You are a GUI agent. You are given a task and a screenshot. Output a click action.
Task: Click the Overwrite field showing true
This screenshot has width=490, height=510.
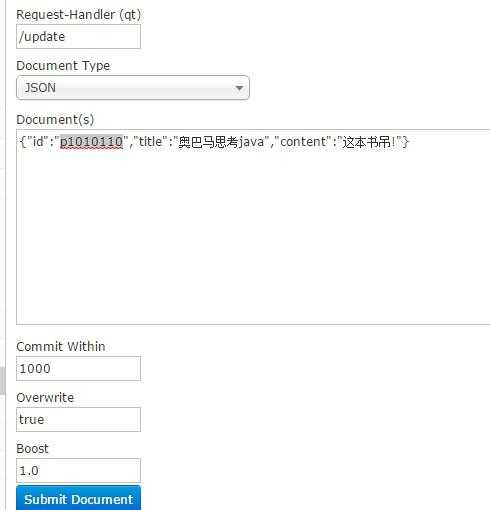78,419
